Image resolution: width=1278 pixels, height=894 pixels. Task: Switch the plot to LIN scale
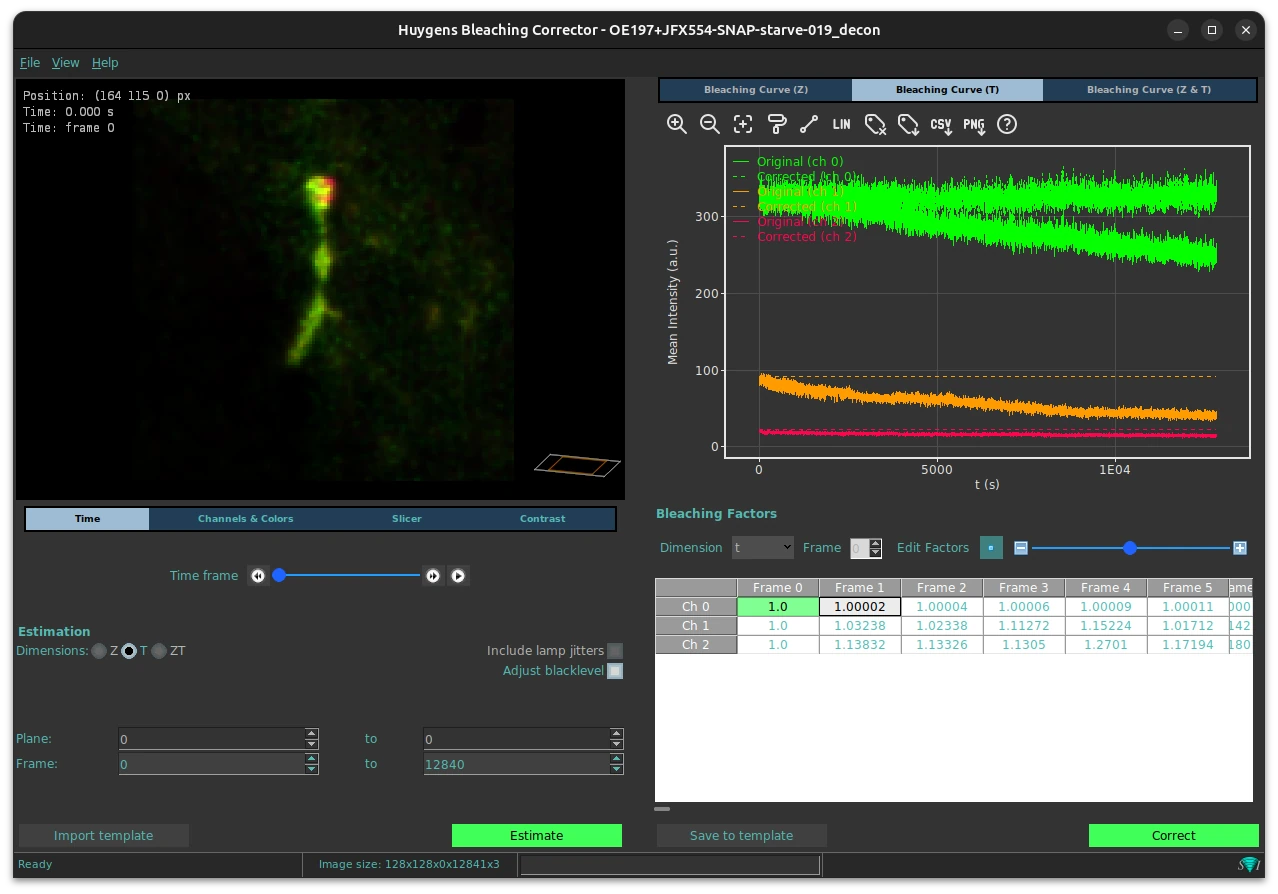coord(841,124)
